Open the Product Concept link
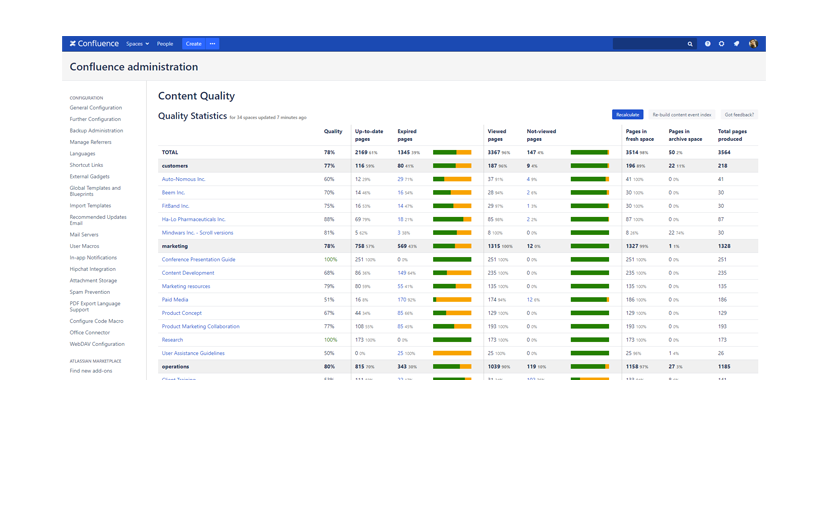Viewport: 828px width, 510px height. (182, 313)
